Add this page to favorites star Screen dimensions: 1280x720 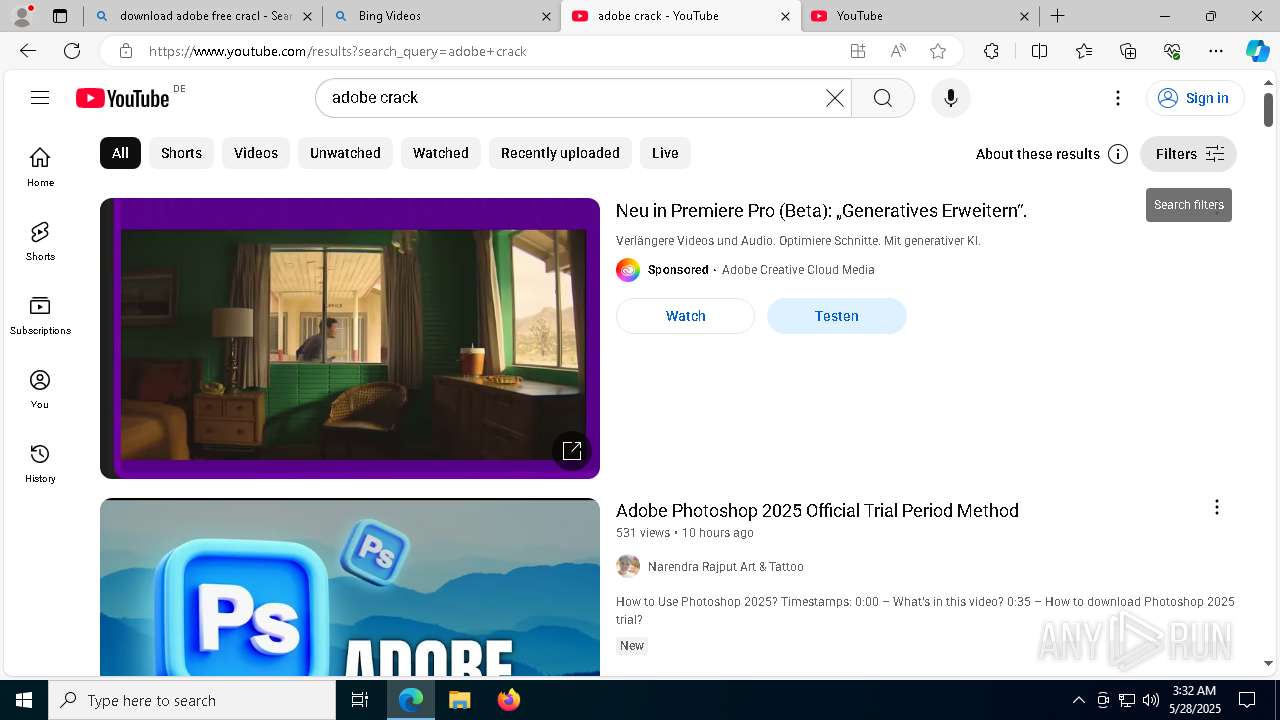click(x=937, y=51)
